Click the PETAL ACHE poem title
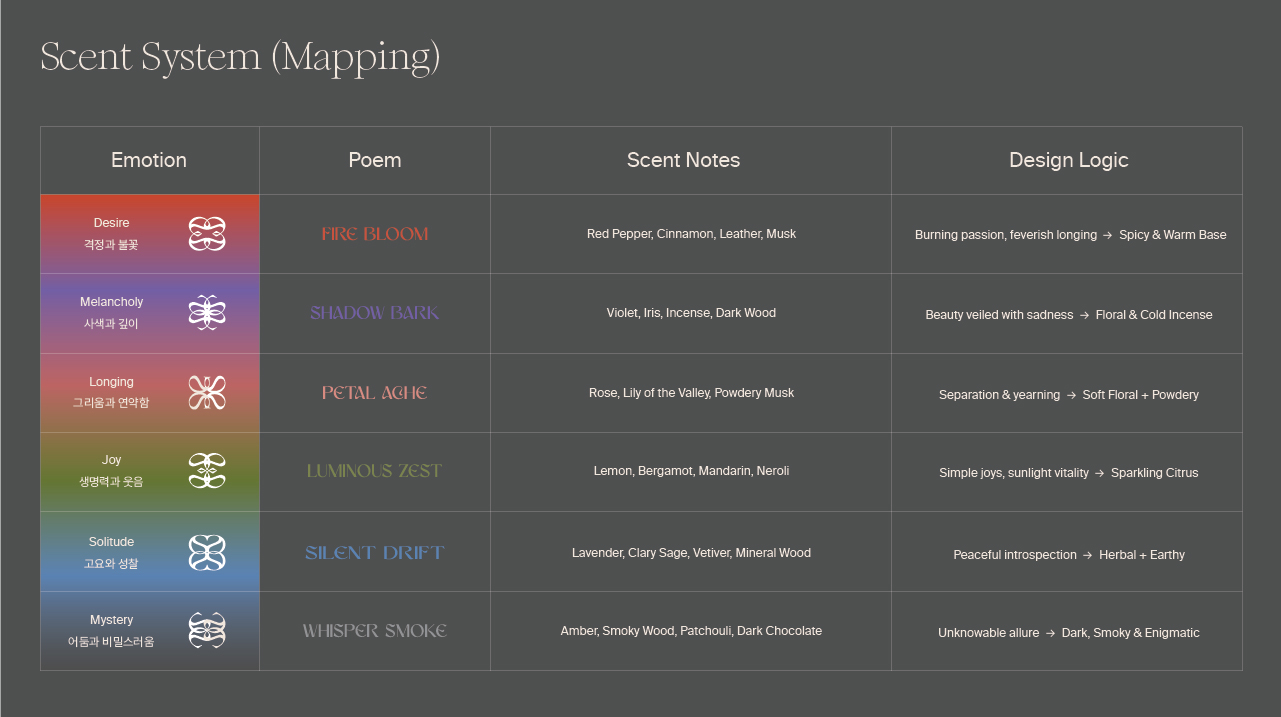This screenshot has width=1281, height=717. 375,393
